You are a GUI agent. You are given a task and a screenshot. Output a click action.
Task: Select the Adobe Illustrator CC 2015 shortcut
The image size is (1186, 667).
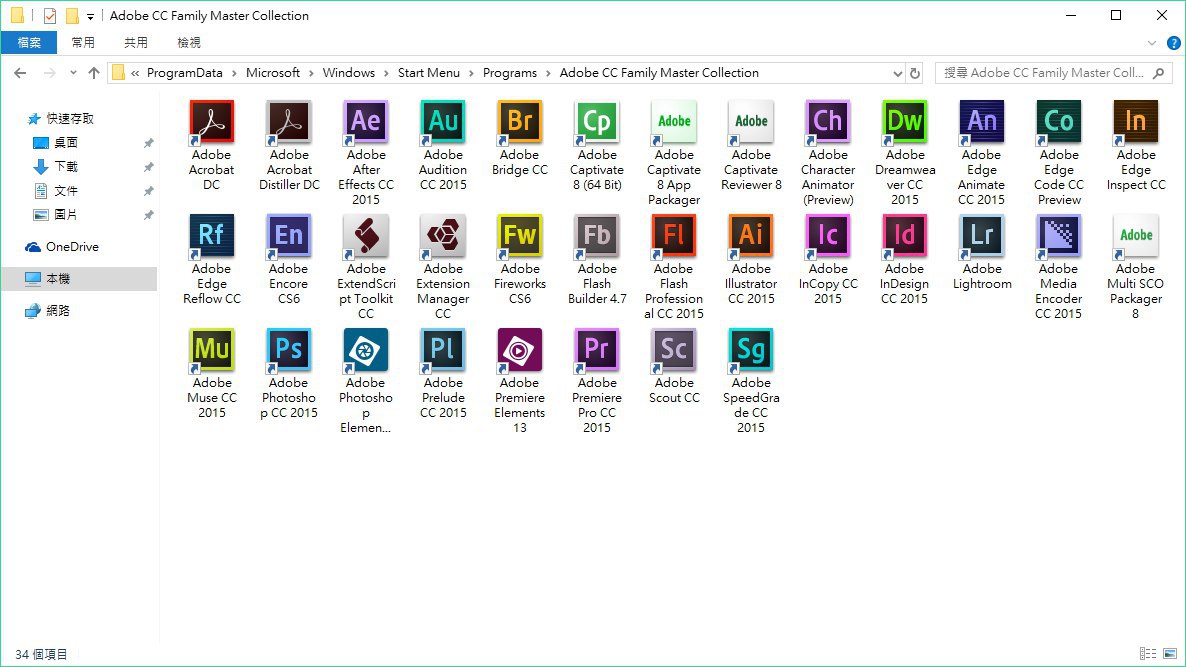tap(751, 236)
